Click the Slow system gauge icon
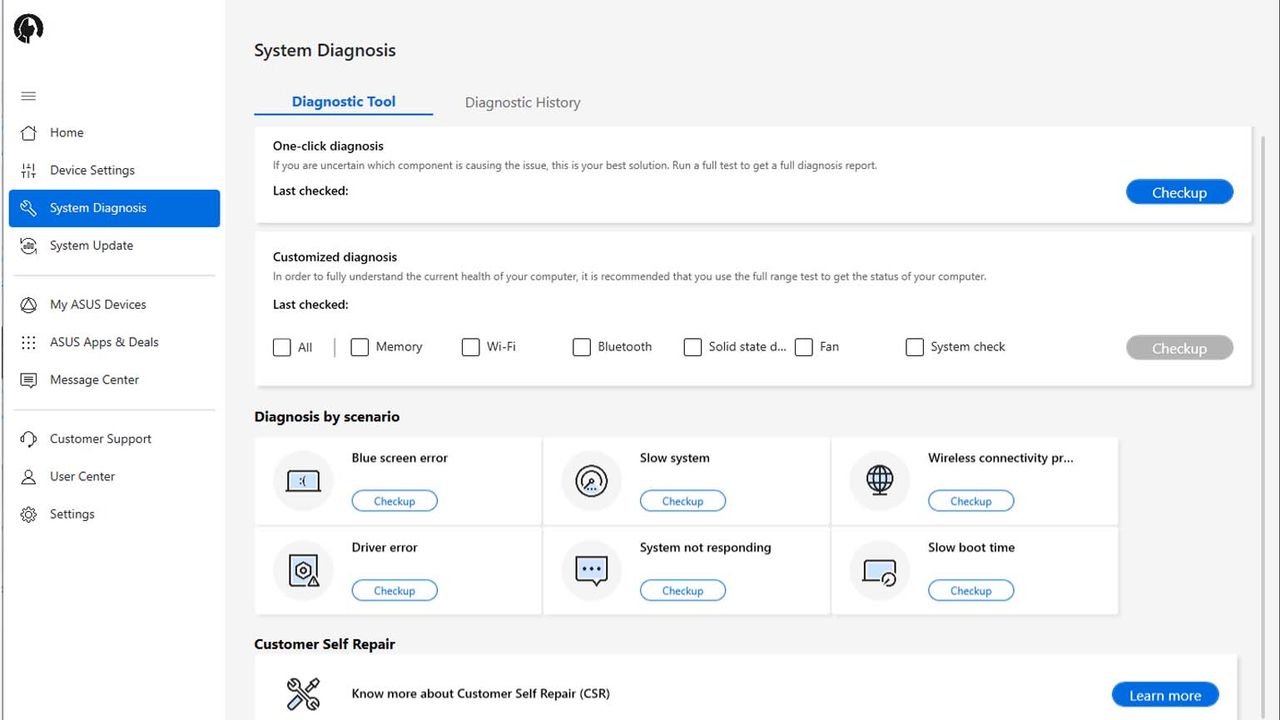This screenshot has height=720, width=1280. (591, 481)
